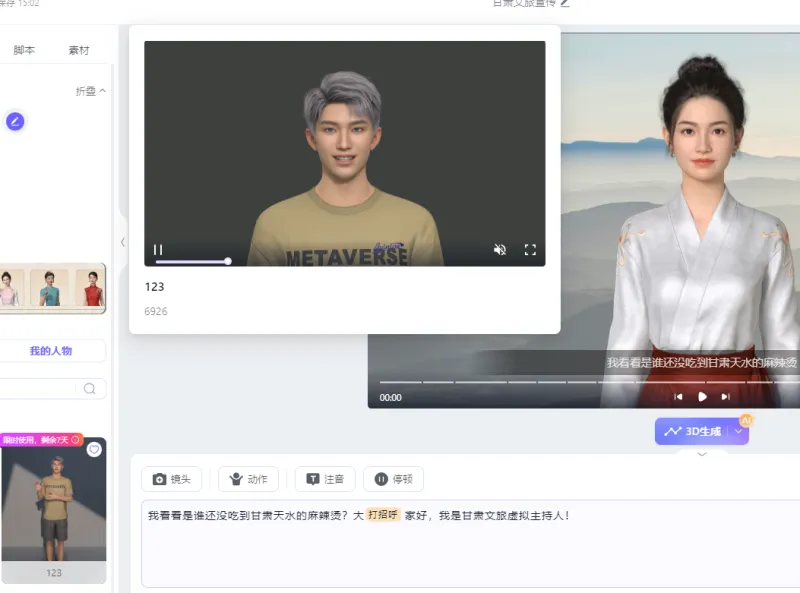800x593 pixels.
Task: Unmute the preview video sound
Action: (500, 250)
